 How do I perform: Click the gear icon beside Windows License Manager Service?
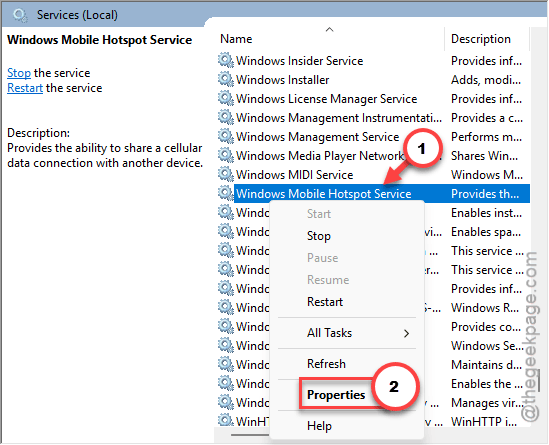pyautogui.click(x=225, y=98)
